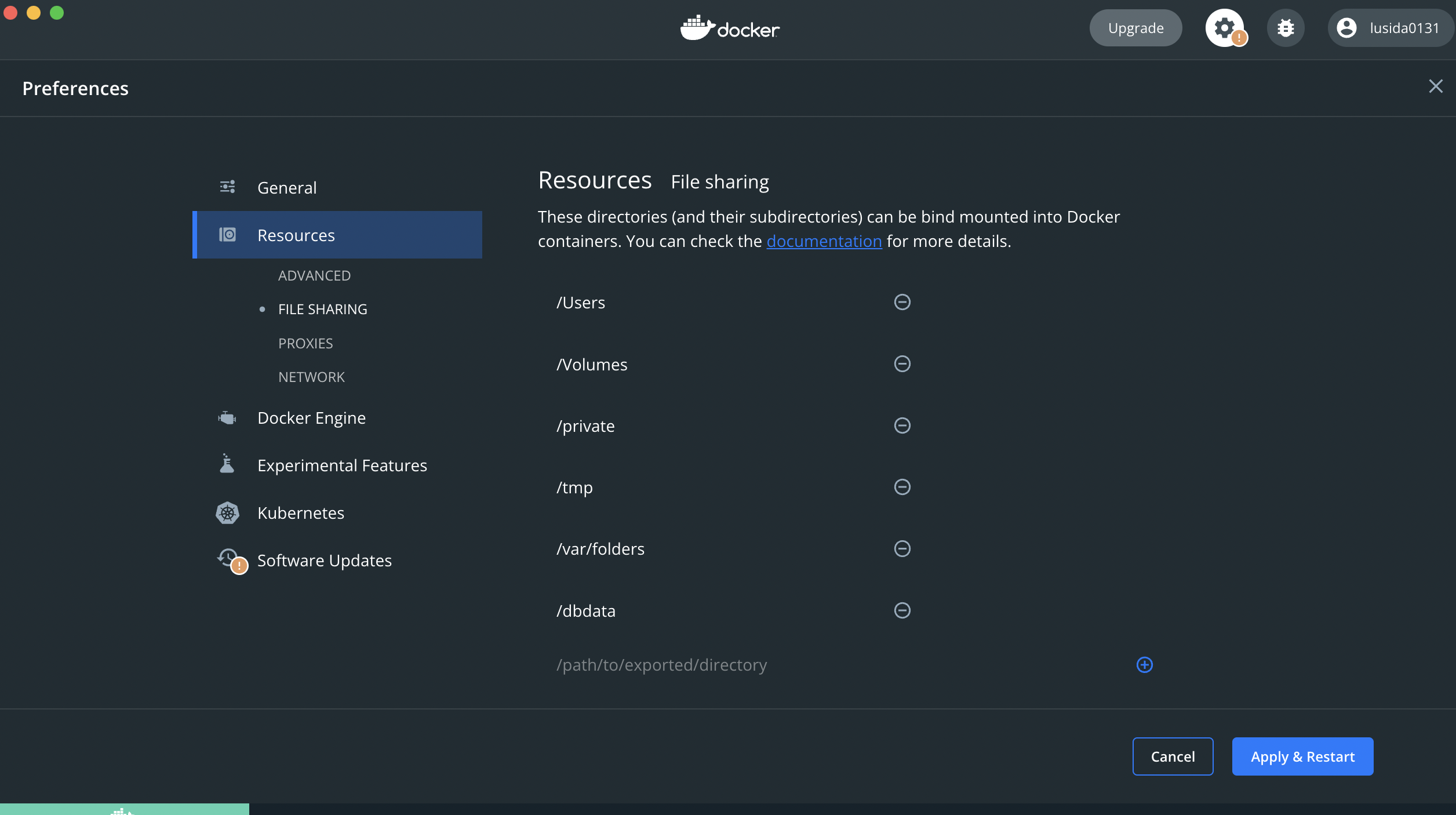
Task: Click the Cancel button
Action: point(1172,756)
